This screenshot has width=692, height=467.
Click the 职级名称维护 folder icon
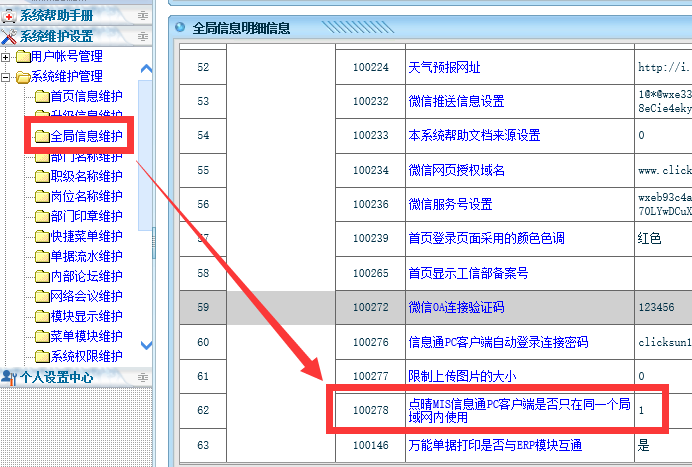coord(41,176)
